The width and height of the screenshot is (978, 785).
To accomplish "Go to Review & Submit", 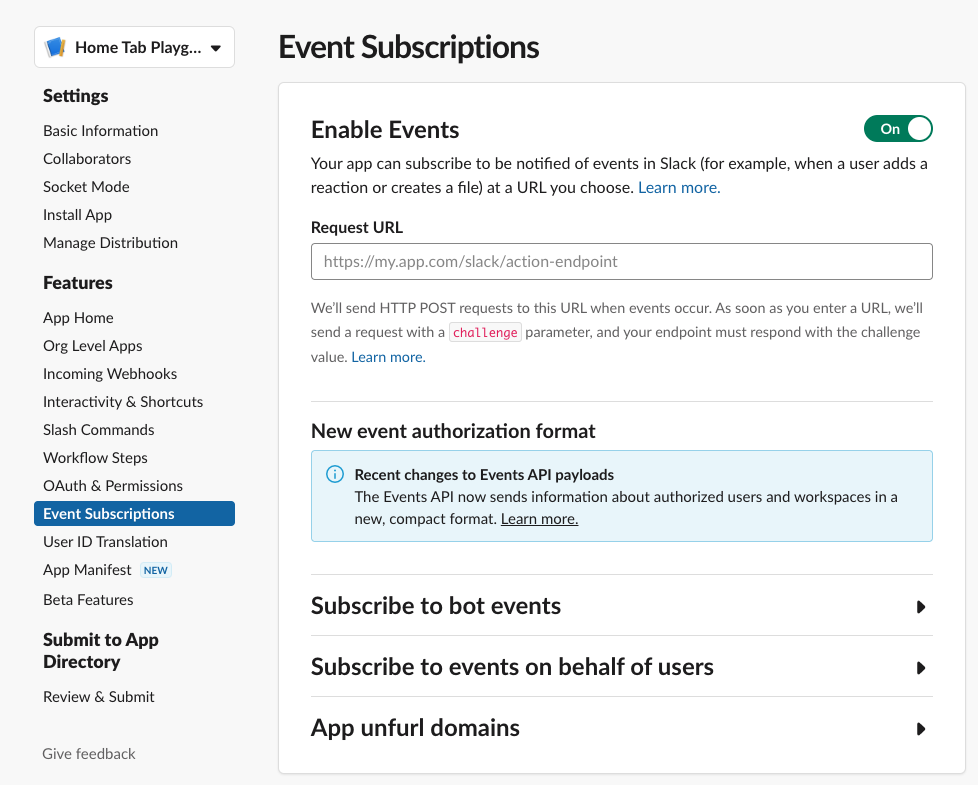I will click(98, 696).
